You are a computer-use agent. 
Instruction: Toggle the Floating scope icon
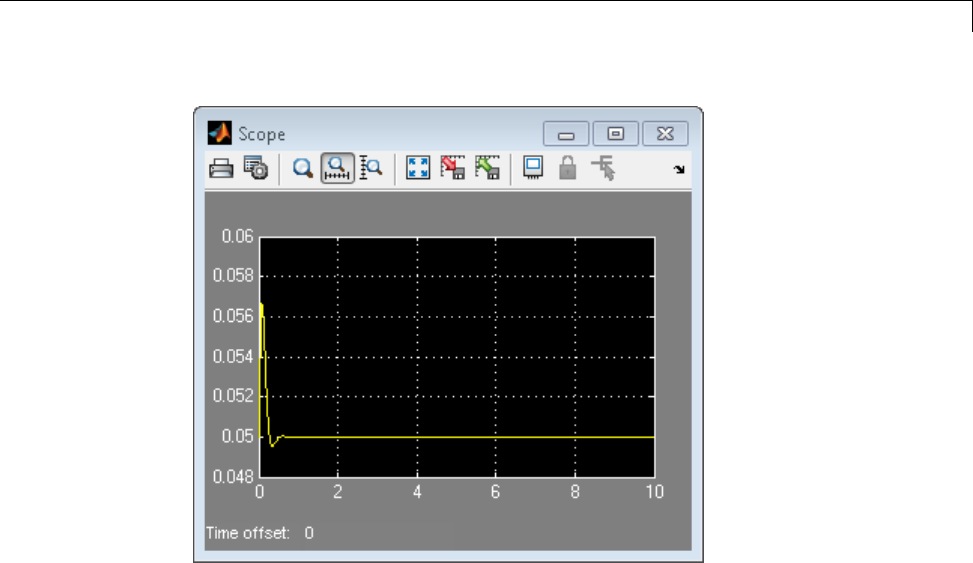533,168
